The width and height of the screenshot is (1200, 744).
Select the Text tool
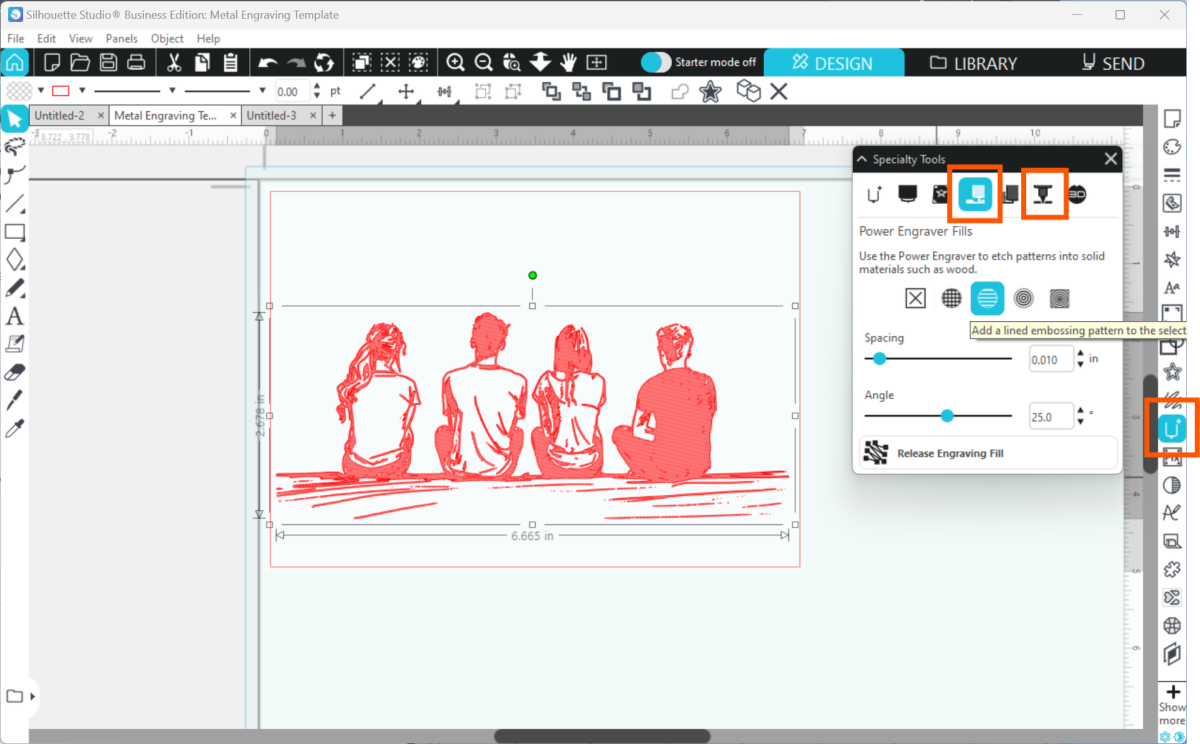coord(14,317)
